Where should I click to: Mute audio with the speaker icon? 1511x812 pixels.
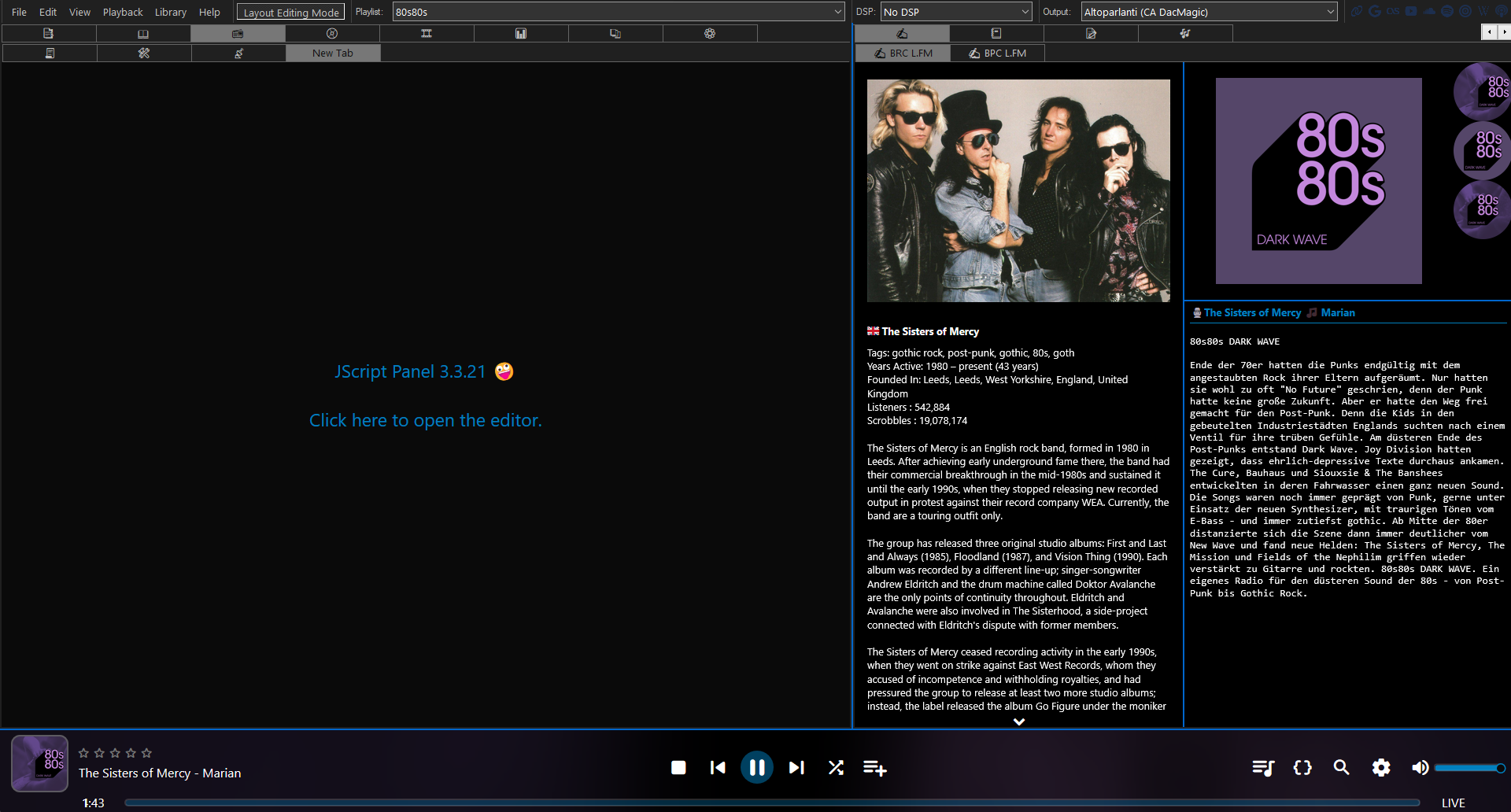pos(1420,767)
